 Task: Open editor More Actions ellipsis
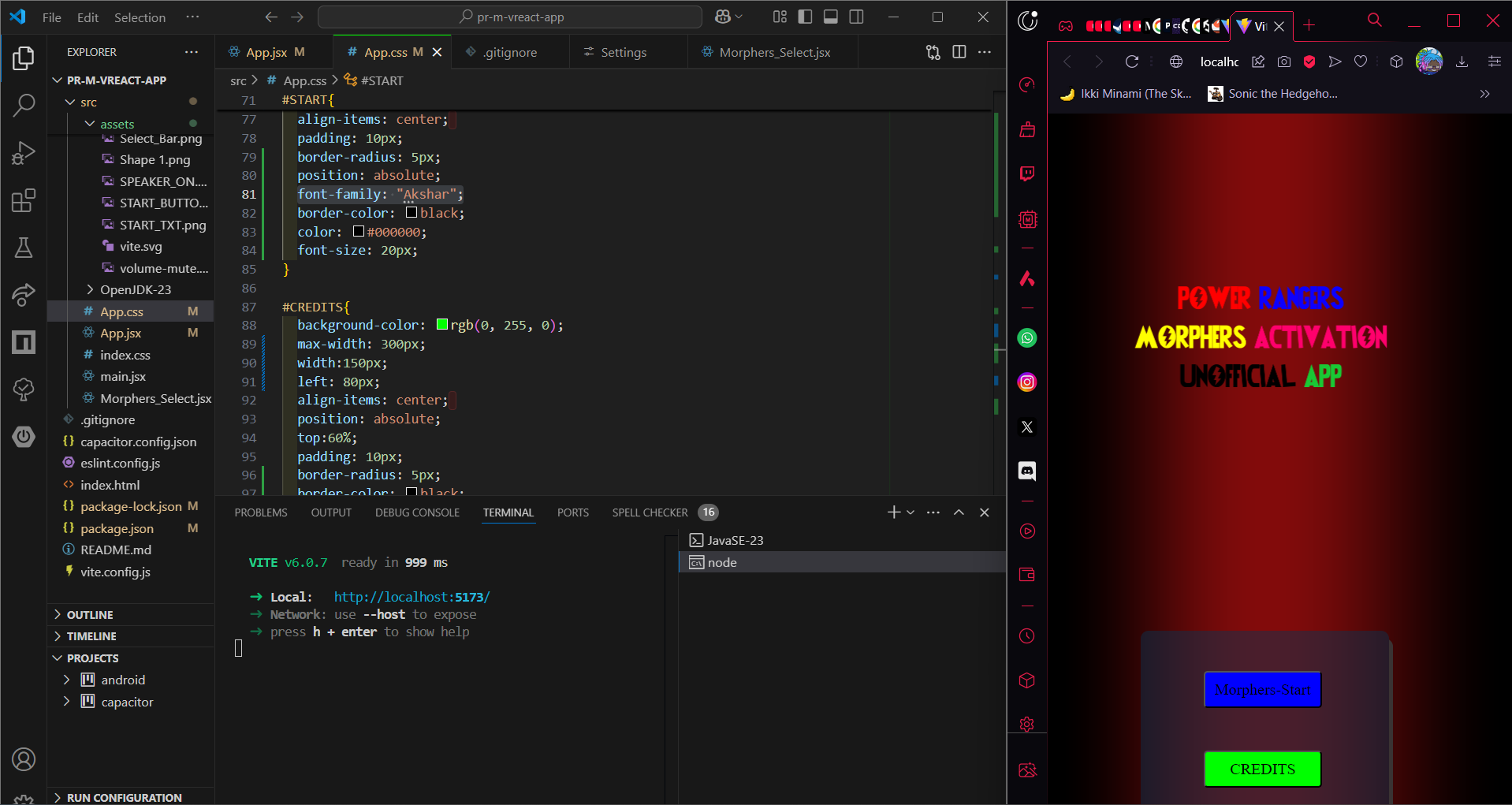(x=985, y=52)
